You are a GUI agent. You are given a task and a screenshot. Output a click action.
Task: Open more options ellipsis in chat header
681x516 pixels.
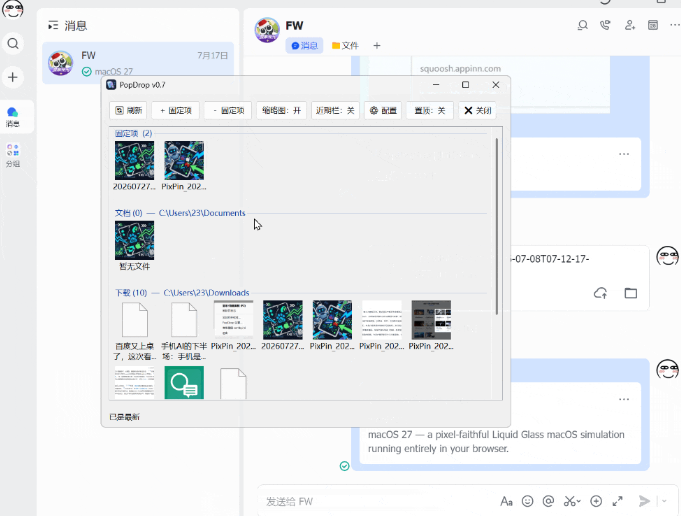click(x=674, y=25)
